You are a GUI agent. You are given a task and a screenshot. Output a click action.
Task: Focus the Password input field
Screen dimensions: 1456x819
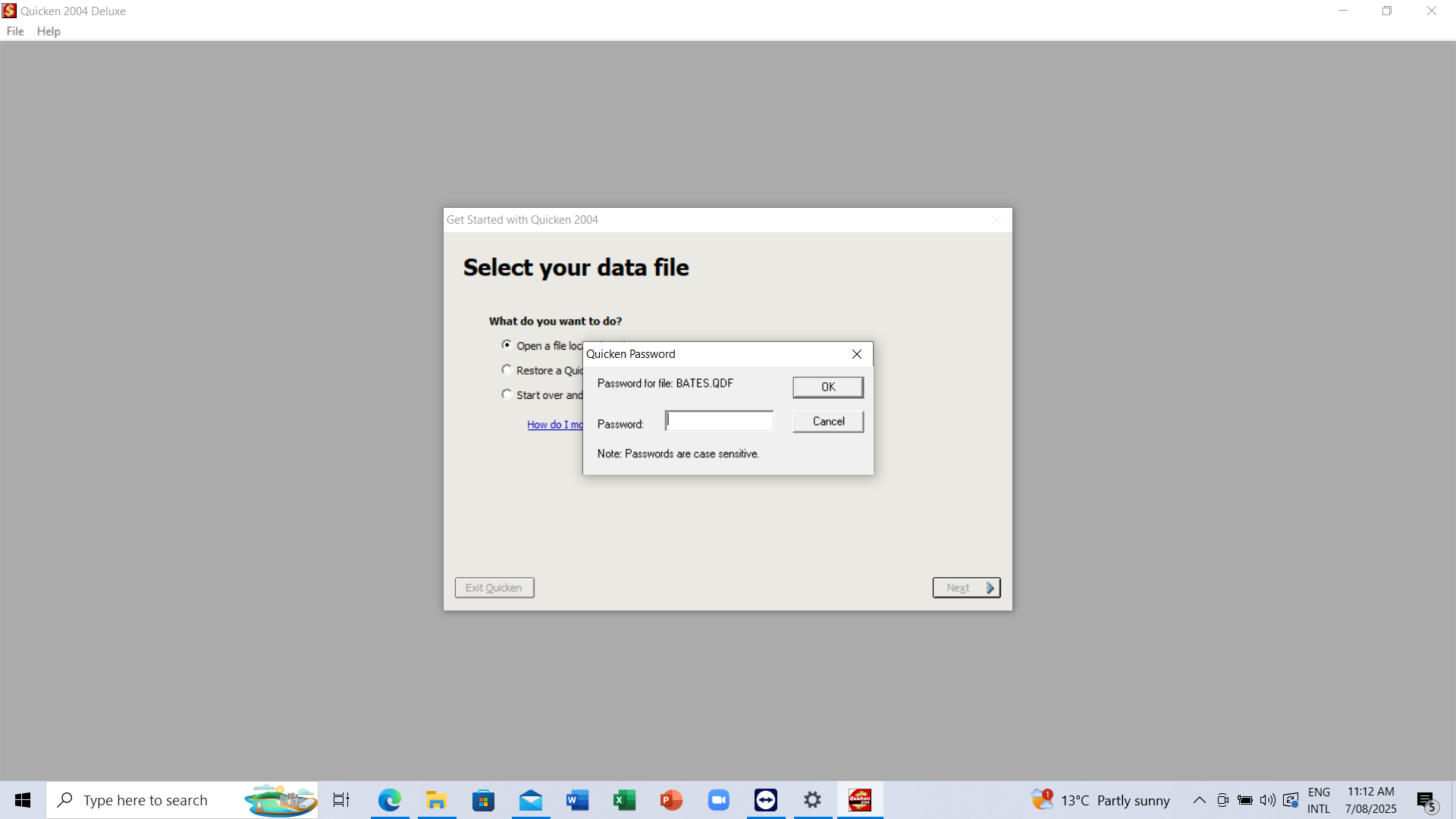tap(719, 421)
